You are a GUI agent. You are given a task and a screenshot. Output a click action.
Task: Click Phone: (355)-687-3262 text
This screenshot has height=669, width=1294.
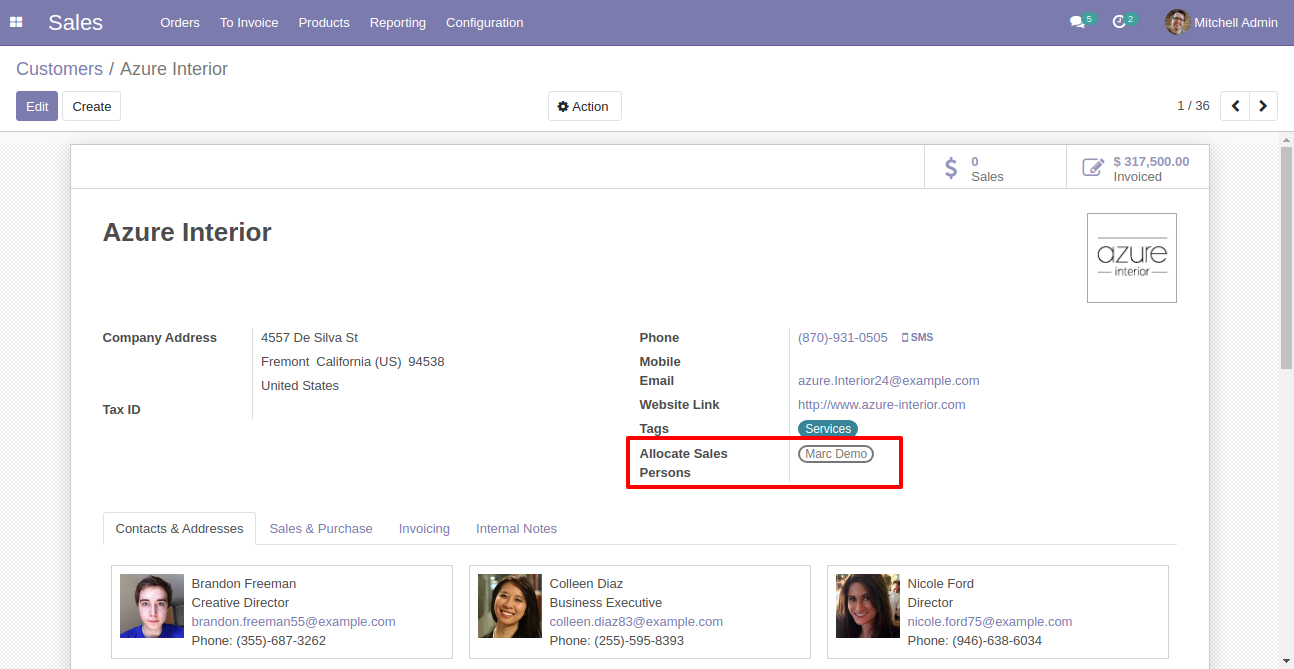(x=259, y=641)
